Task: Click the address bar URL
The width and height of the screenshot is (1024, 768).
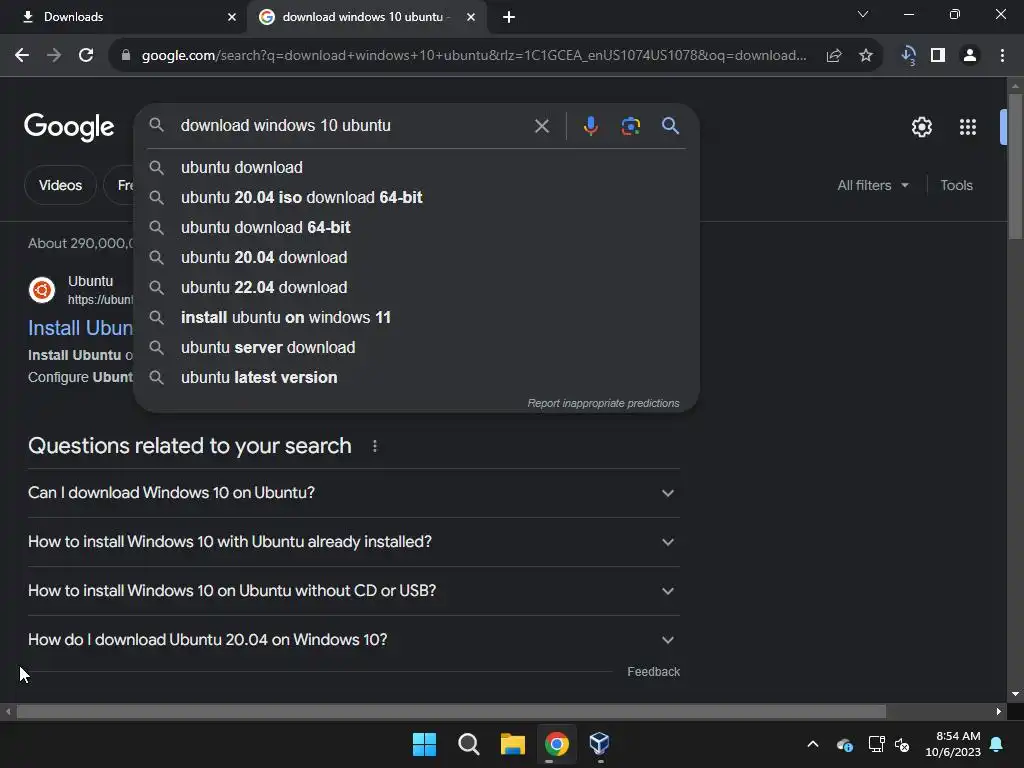Action: tap(474, 56)
